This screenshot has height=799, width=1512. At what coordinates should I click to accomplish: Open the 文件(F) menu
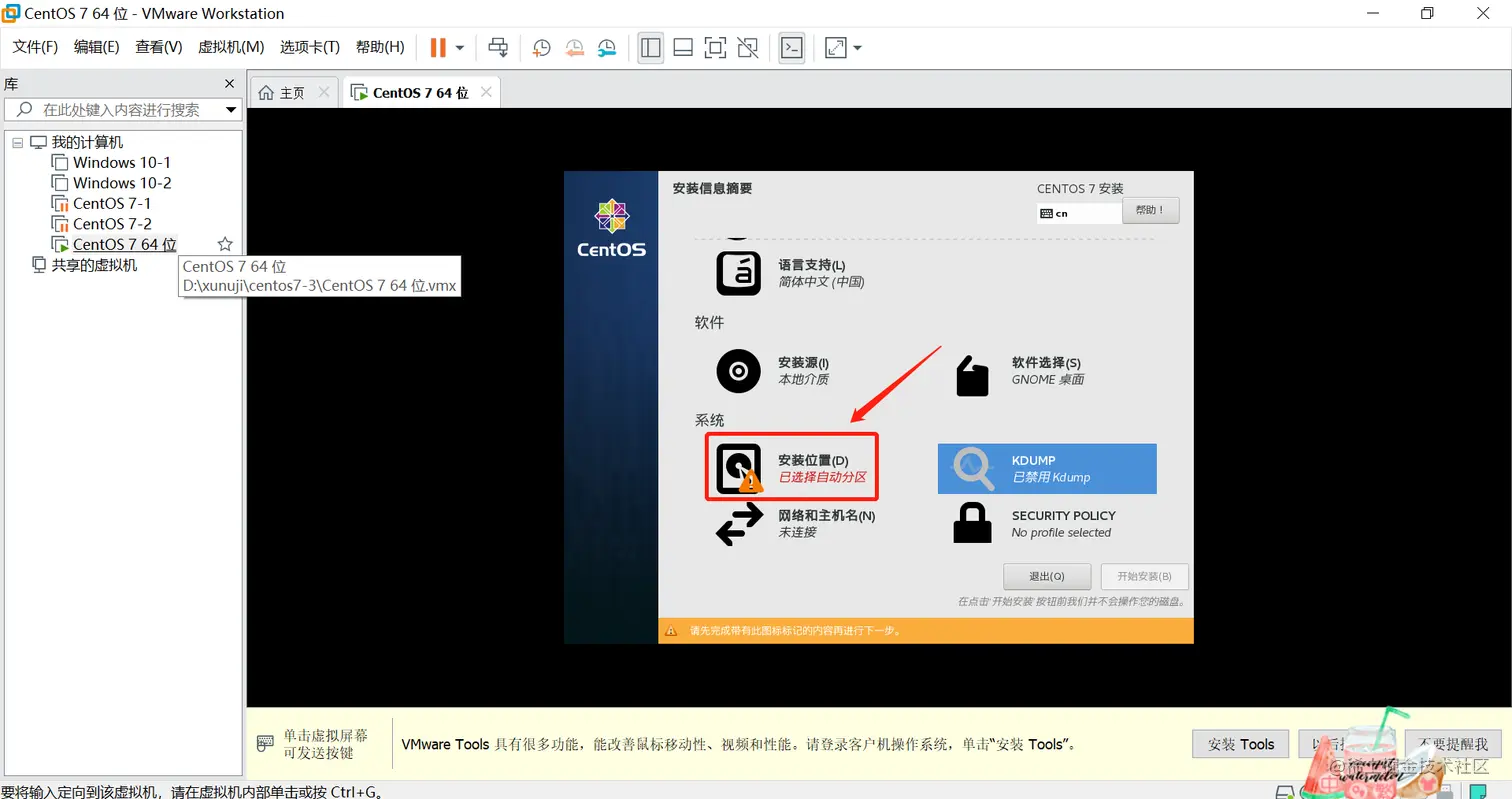35,47
